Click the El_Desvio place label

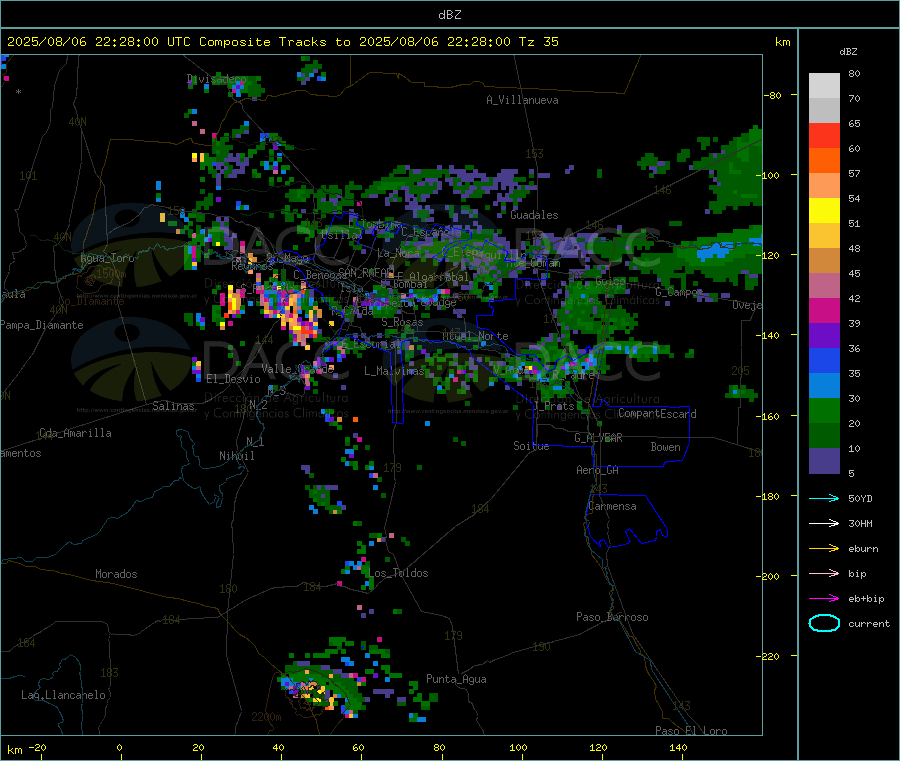[x=234, y=379]
